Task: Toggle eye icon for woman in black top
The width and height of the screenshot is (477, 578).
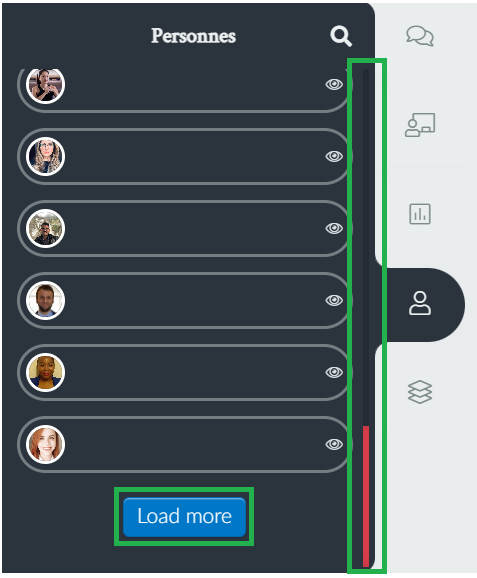Action: coord(334,84)
